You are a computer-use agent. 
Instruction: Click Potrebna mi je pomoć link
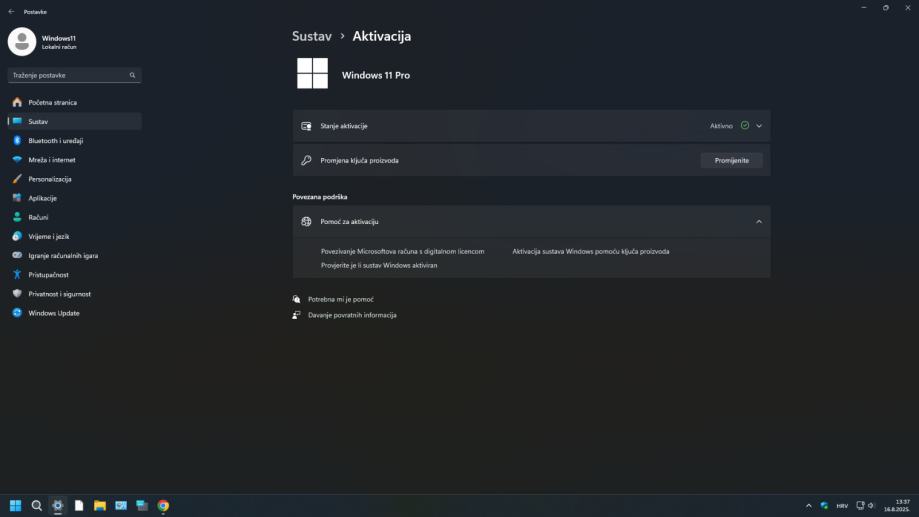[x=341, y=300]
